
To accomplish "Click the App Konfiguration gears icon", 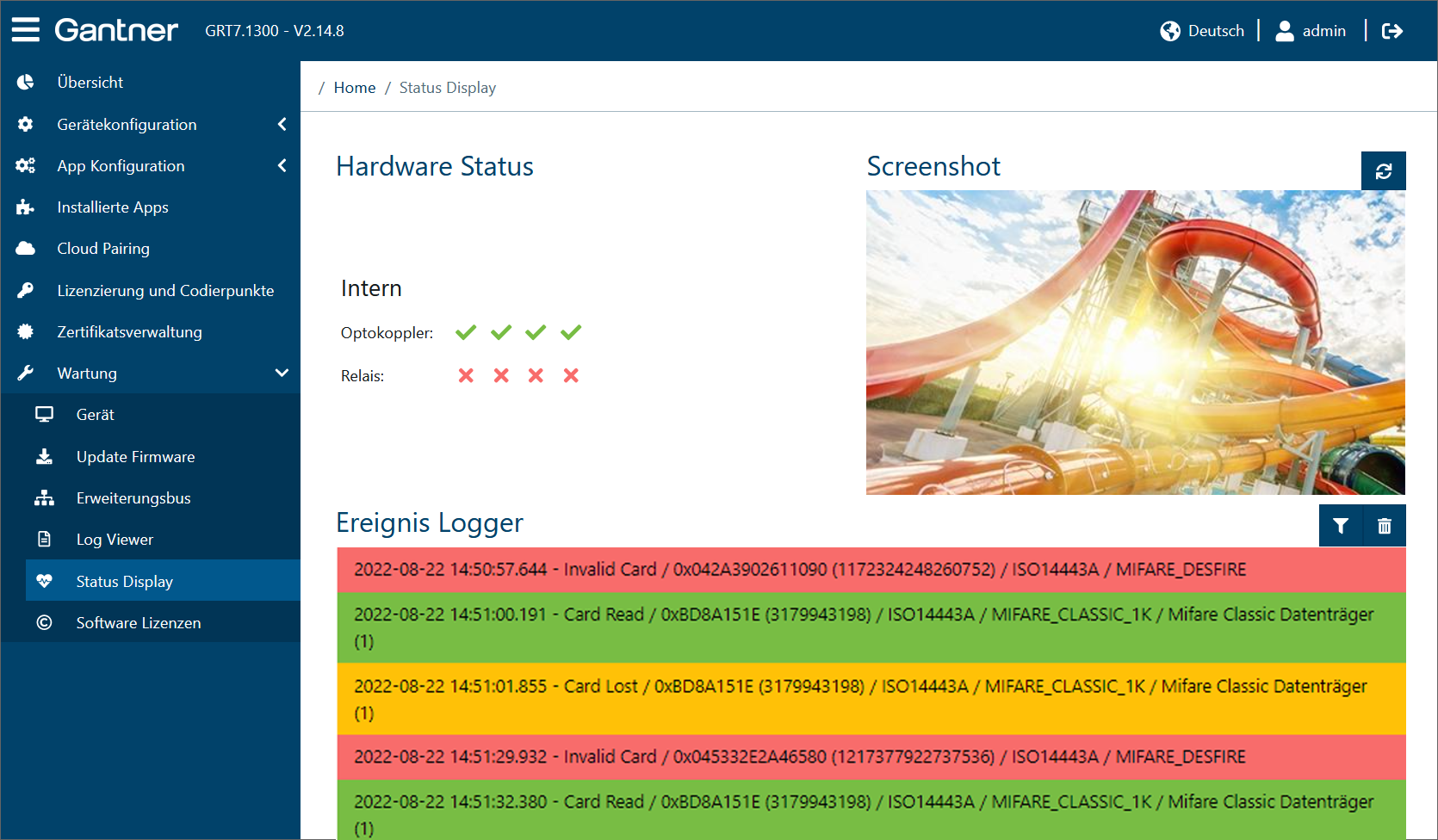I will coord(26,165).
